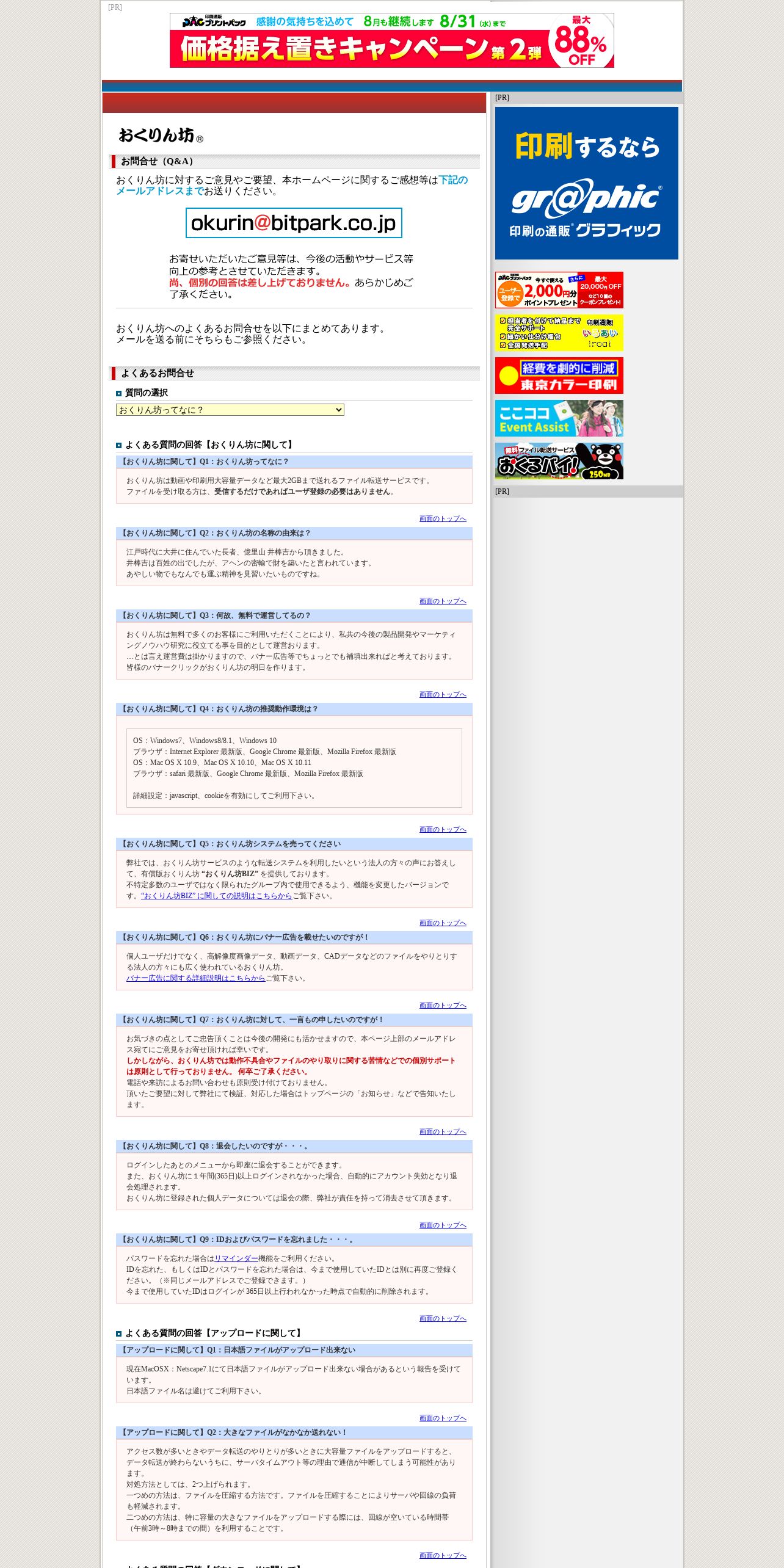Open the リマインダー password reminder link
Screen dimensions: 784x1568
click(x=236, y=1258)
